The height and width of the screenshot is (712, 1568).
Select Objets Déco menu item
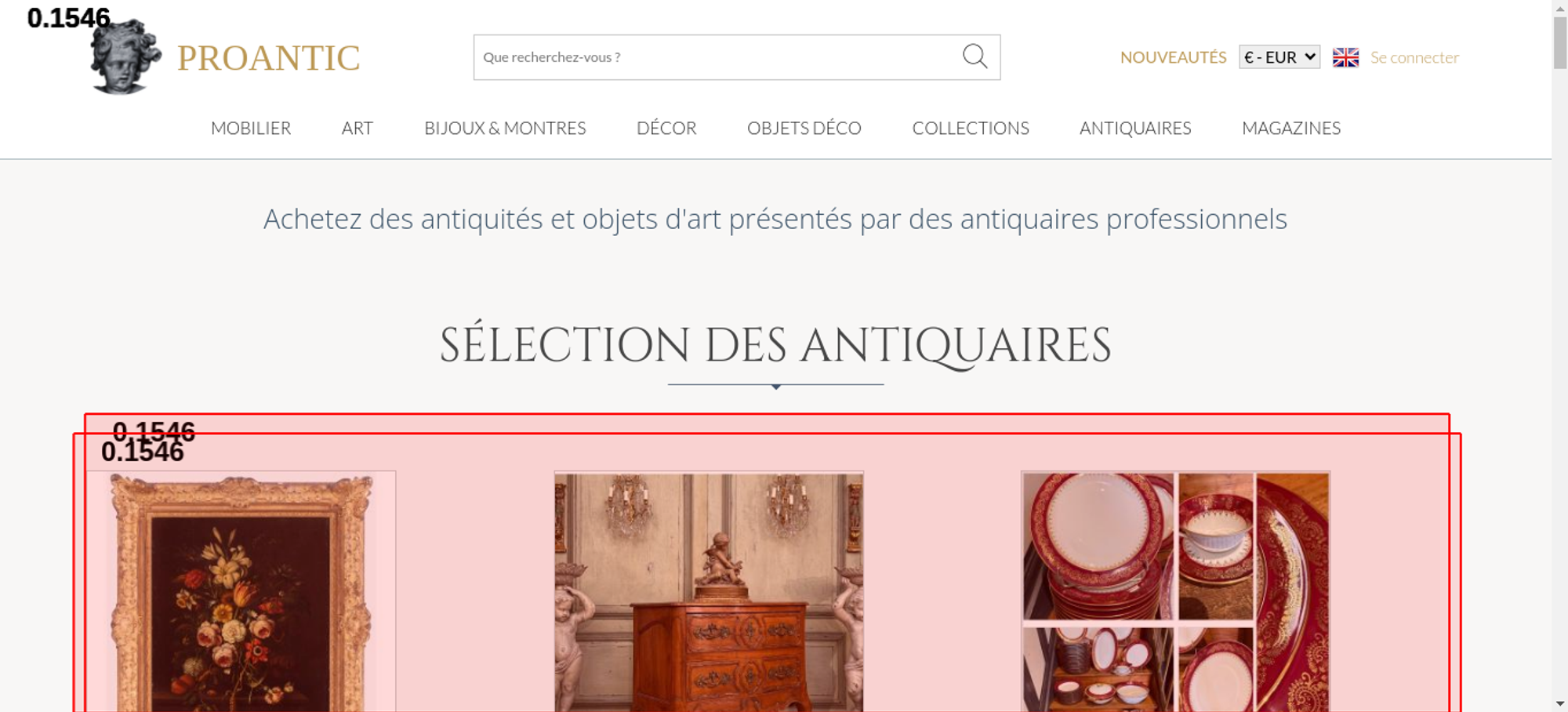point(804,128)
